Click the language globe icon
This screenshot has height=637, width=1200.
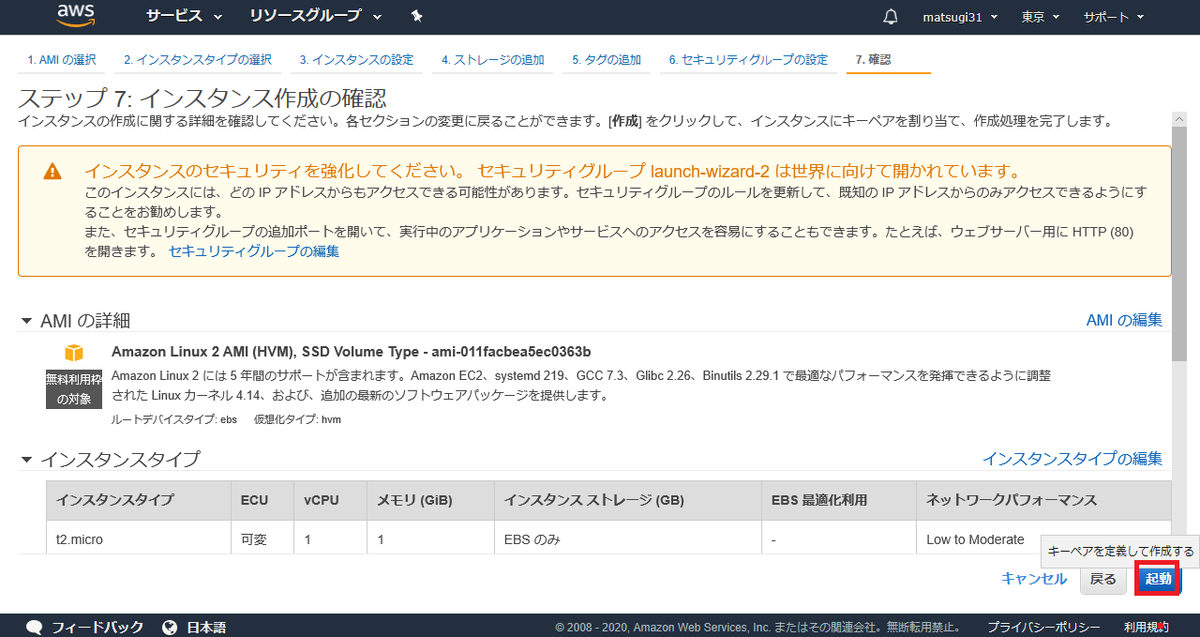(x=169, y=627)
